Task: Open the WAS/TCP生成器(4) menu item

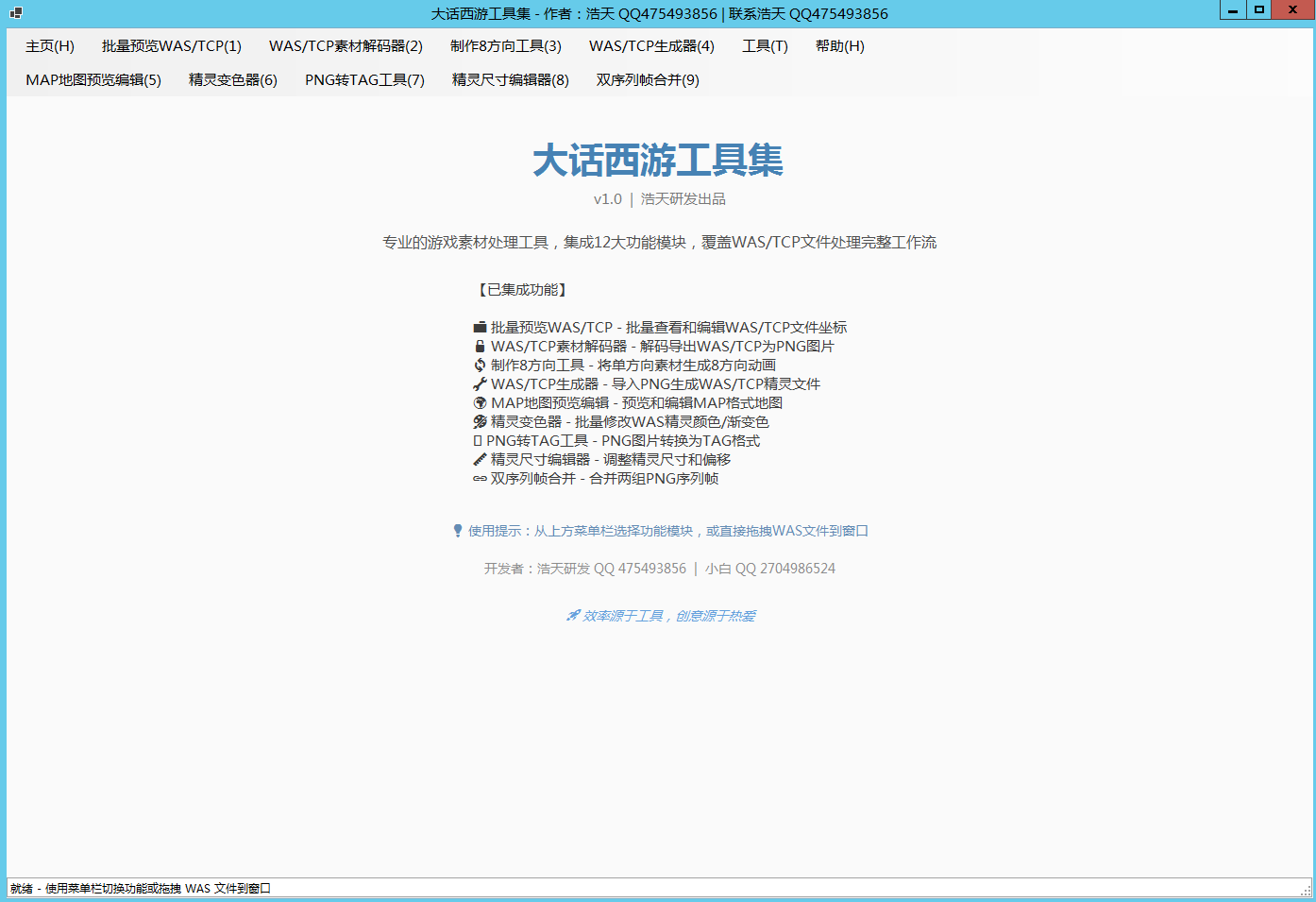Action: click(651, 45)
